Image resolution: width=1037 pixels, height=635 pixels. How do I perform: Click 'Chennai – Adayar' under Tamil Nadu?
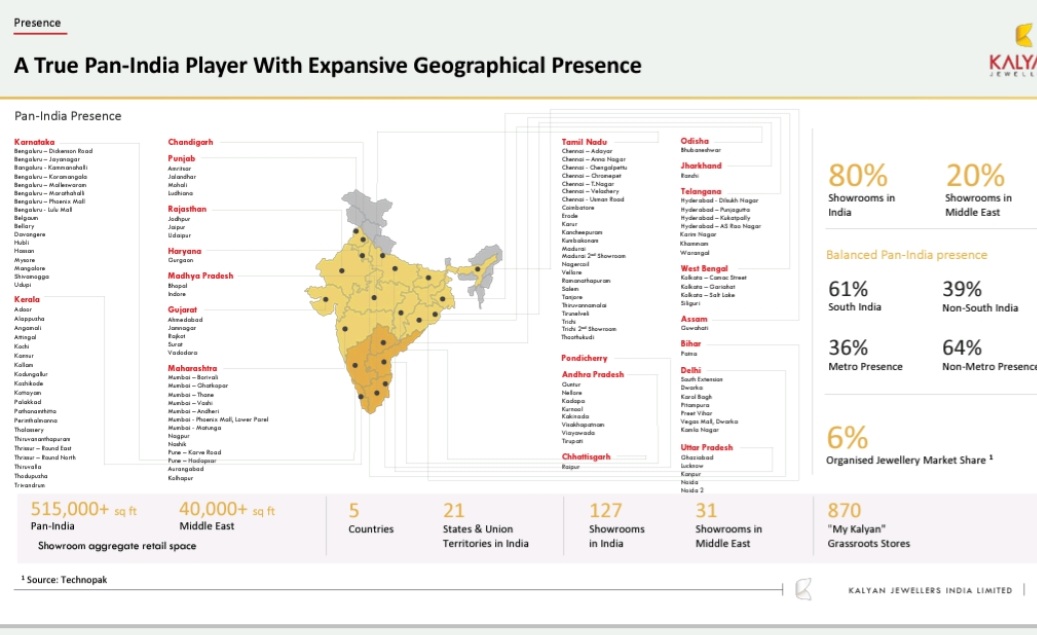[587, 151]
